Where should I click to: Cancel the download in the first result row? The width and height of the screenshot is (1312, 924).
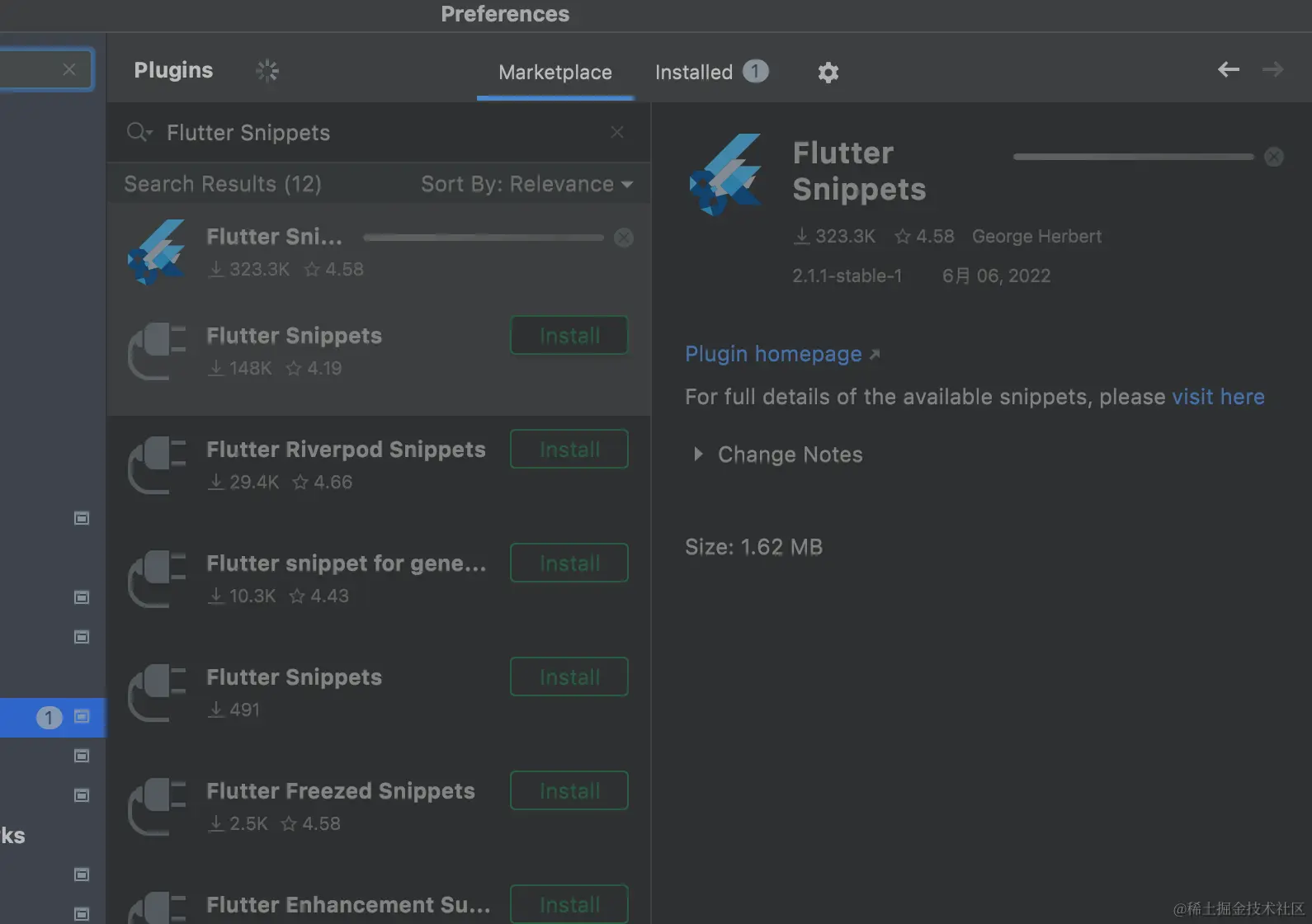click(x=624, y=238)
